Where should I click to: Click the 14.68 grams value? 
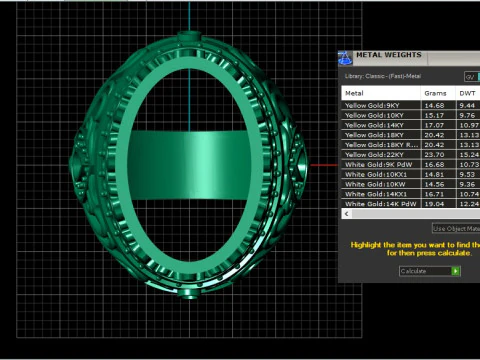(434, 106)
